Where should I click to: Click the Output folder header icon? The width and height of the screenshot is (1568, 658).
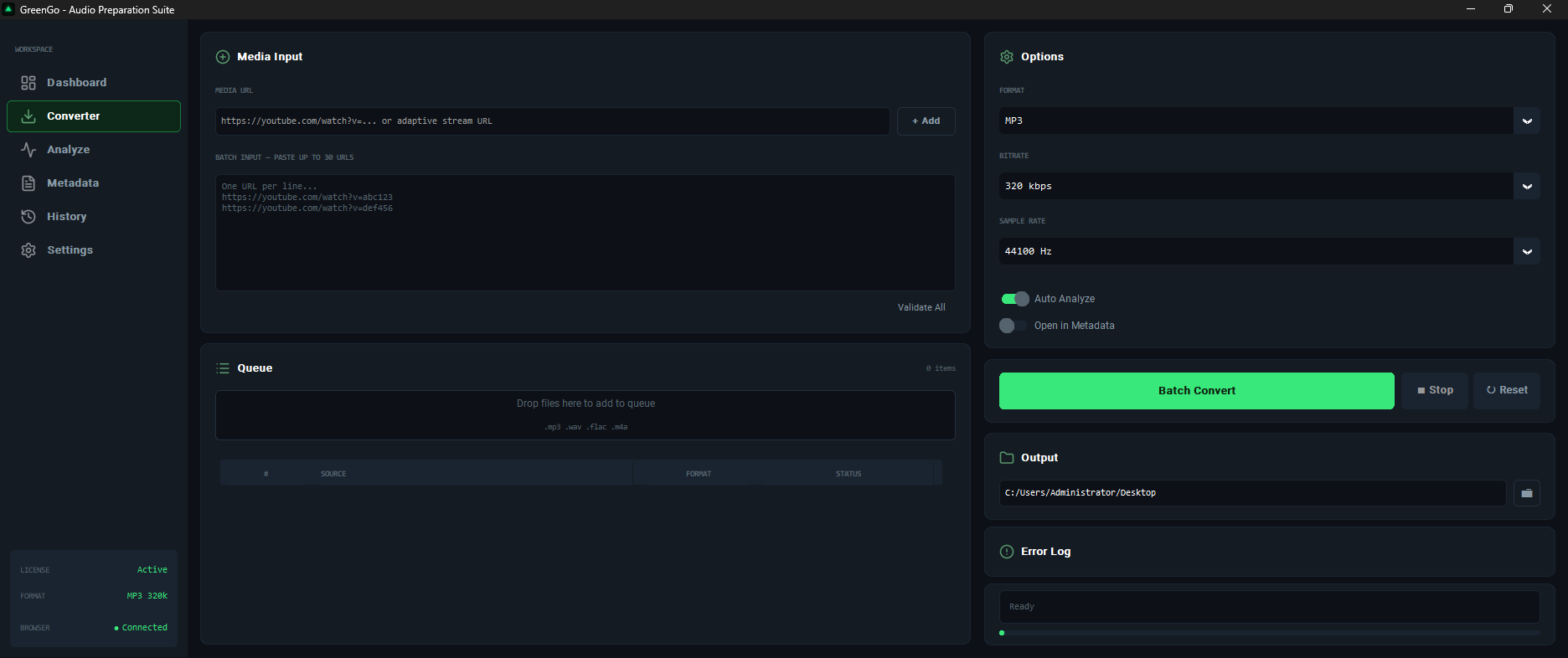click(1007, 458)
